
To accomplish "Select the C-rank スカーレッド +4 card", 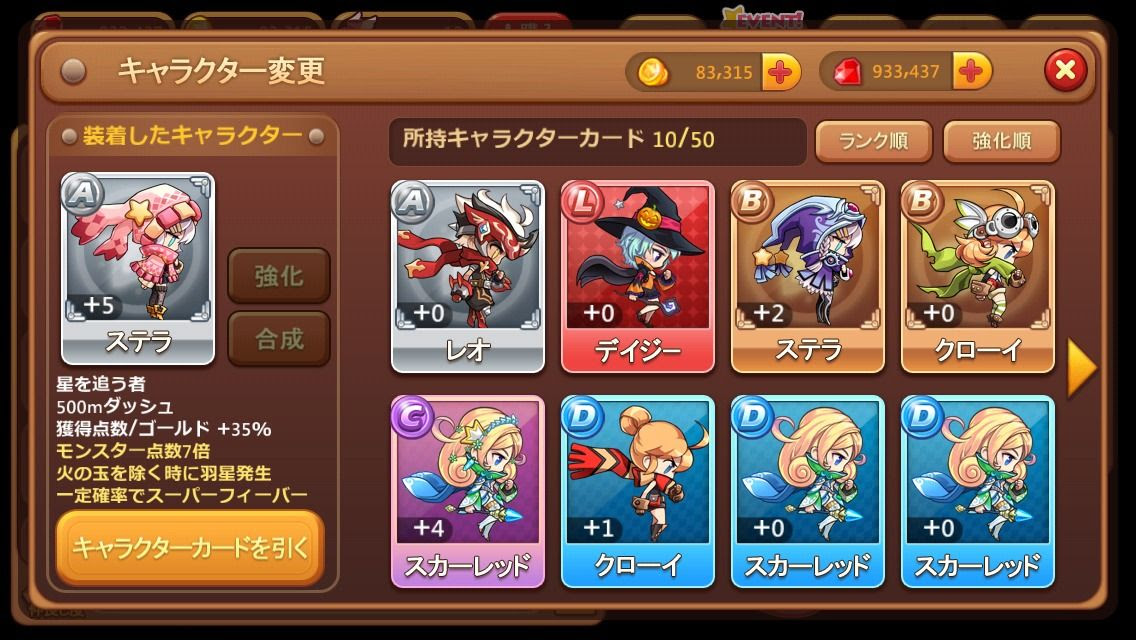I will tap(467, 491).
